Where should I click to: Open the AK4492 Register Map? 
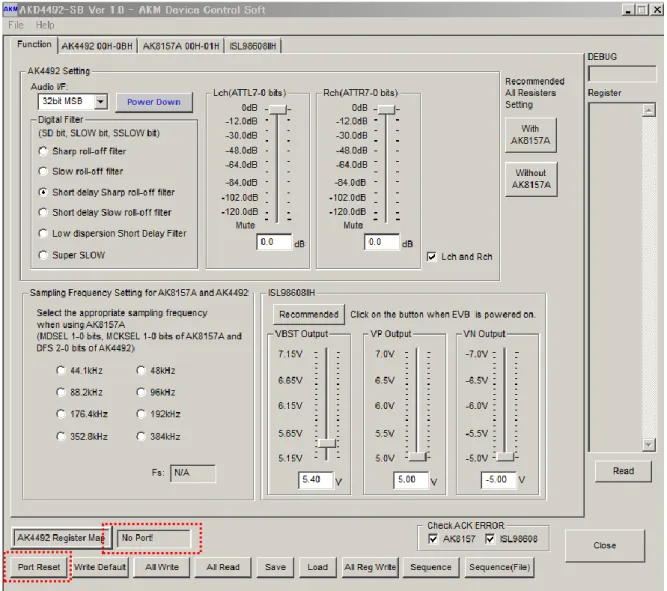pyautogui.click(x=61, y=538)
